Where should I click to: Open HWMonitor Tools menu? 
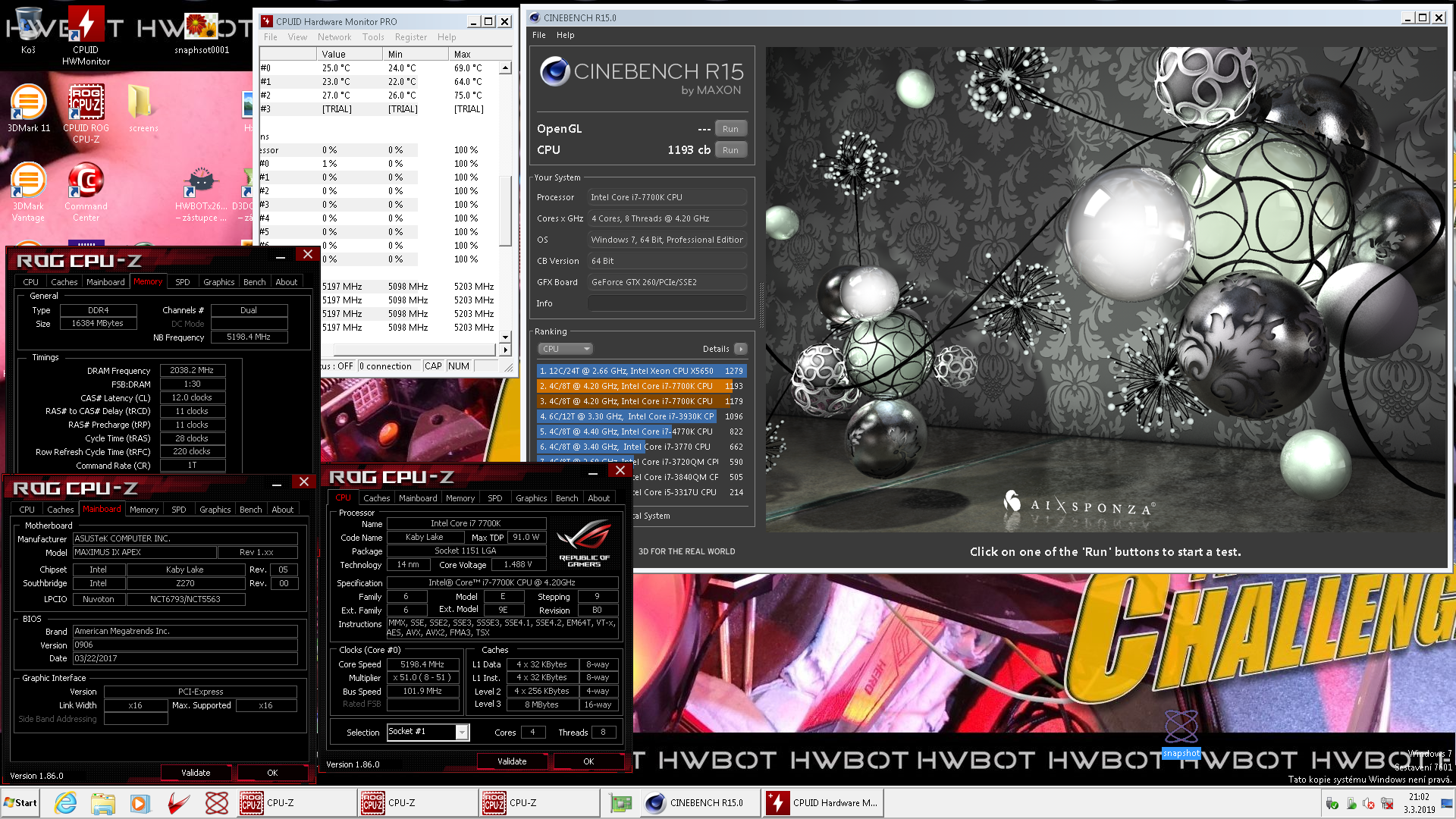tap(373, 37)
